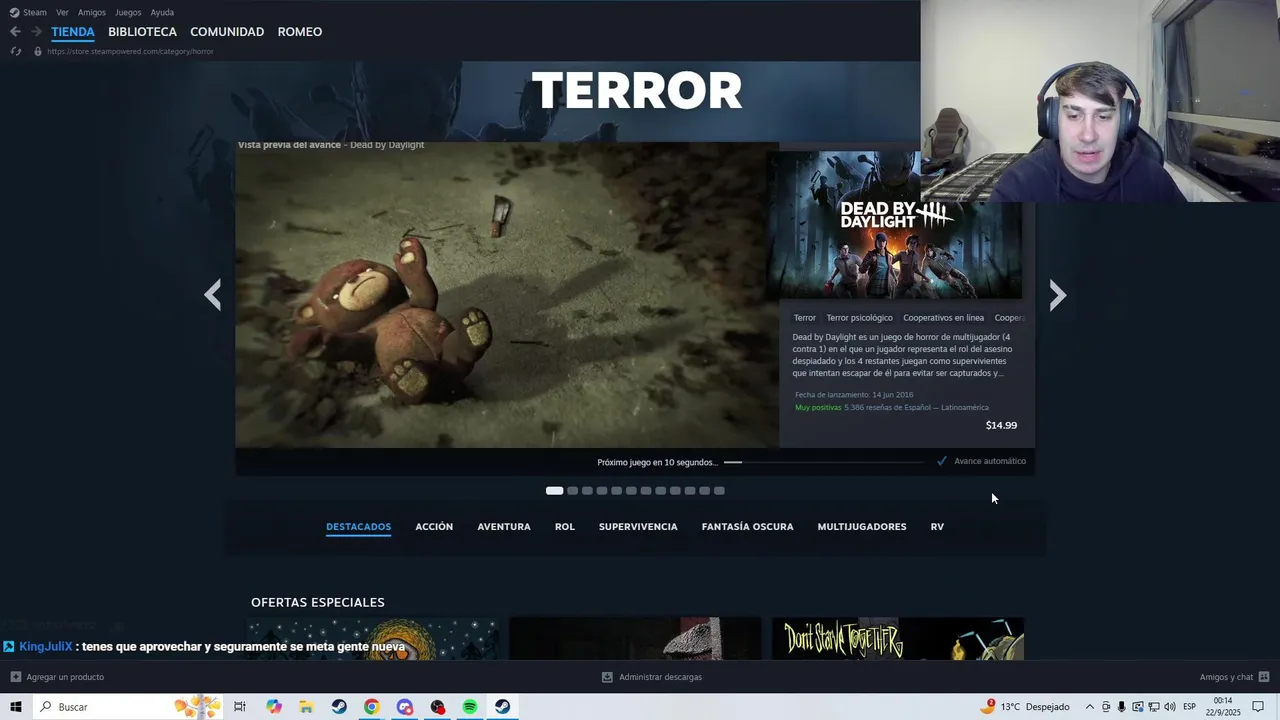The width and height of the screenshot is (1280, 720).
Task: Open the Steam menu
Action: (x=35, y=12)
